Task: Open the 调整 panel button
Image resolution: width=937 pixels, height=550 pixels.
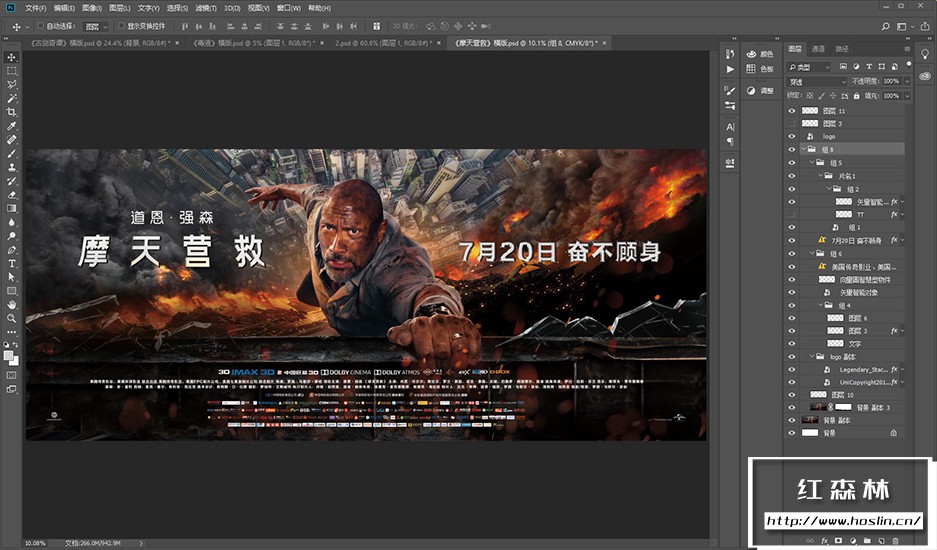Action: tap(760, 91)
